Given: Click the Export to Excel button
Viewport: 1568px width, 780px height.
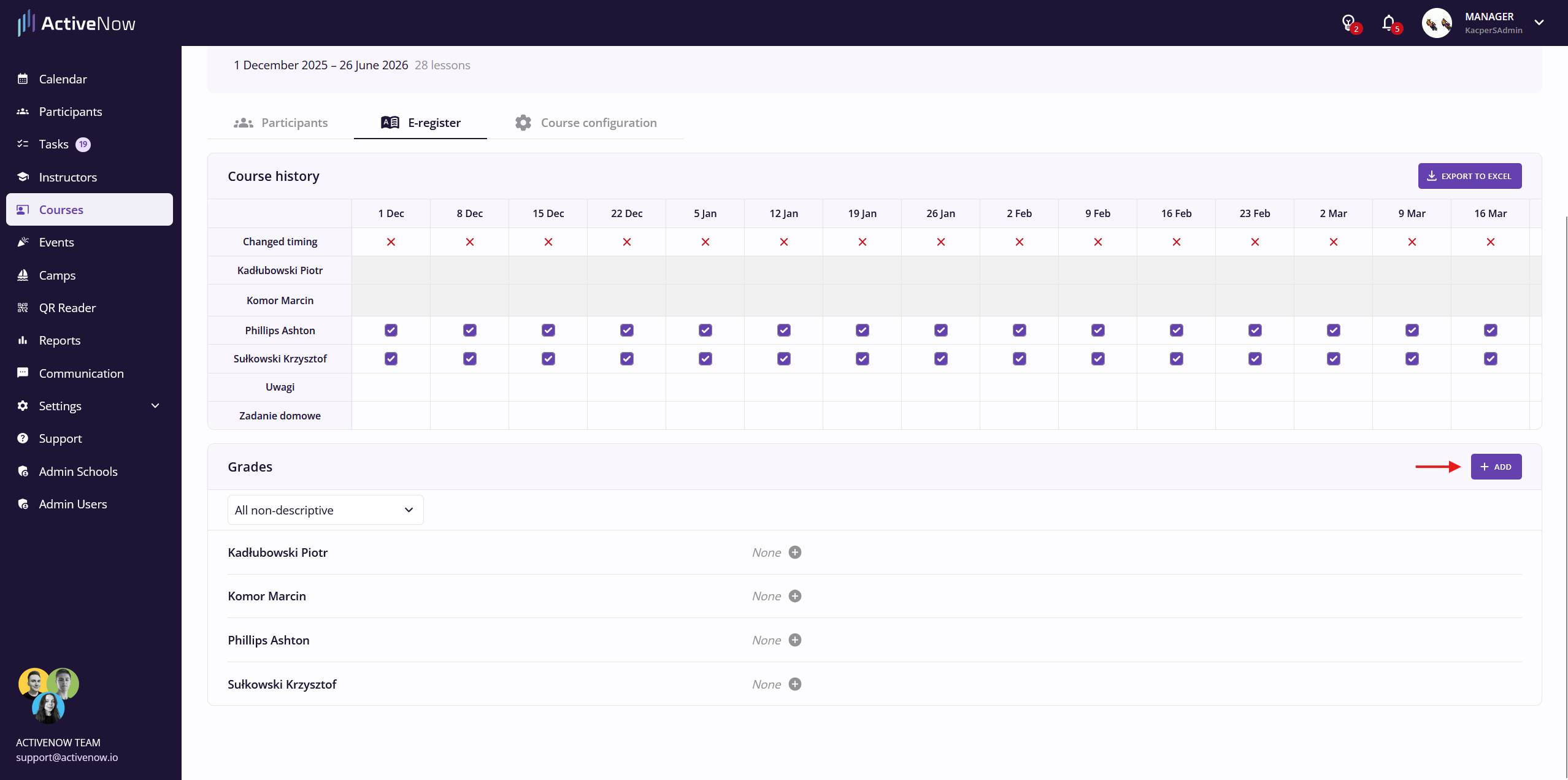Looking at the screenshot, I should (x=1469, y=176).
